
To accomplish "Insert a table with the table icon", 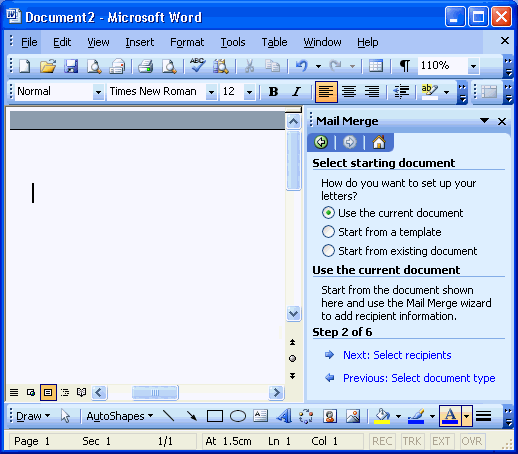I will click(x=376, y=66).
